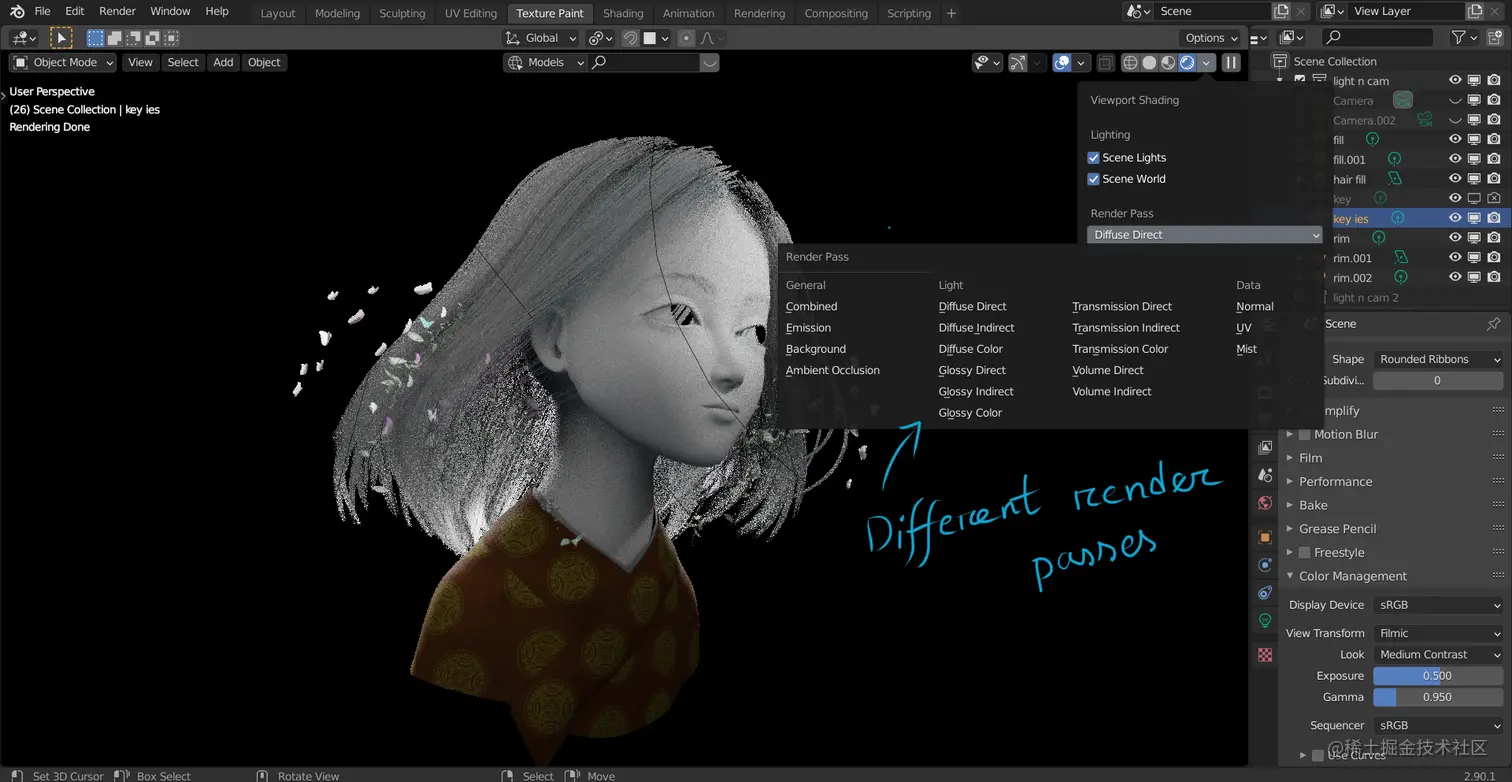Choose Ambient Occlusion render pass
1512x782 pixels.
click(x=832, y=370)
